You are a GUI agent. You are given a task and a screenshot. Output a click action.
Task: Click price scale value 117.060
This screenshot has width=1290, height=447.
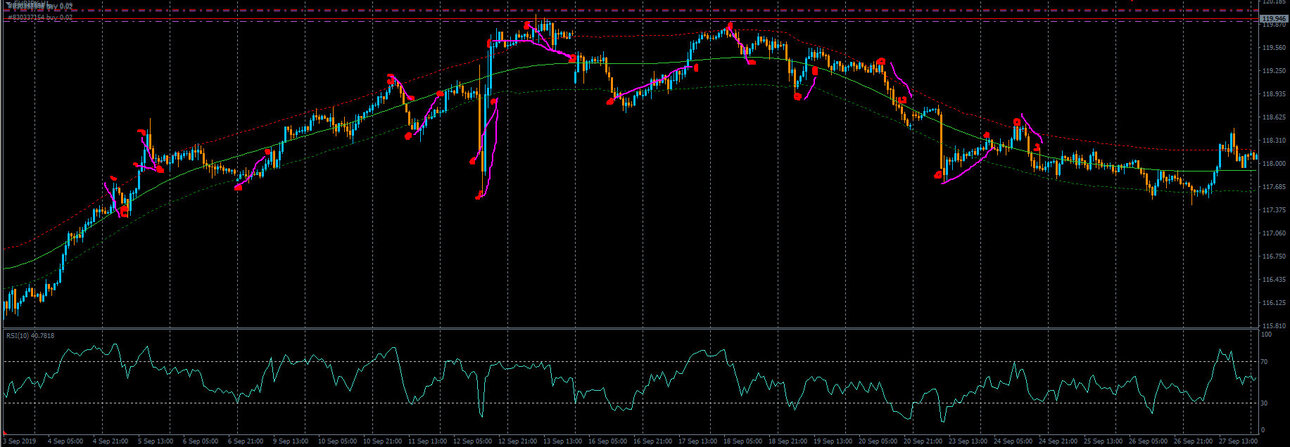(1273, 233)
